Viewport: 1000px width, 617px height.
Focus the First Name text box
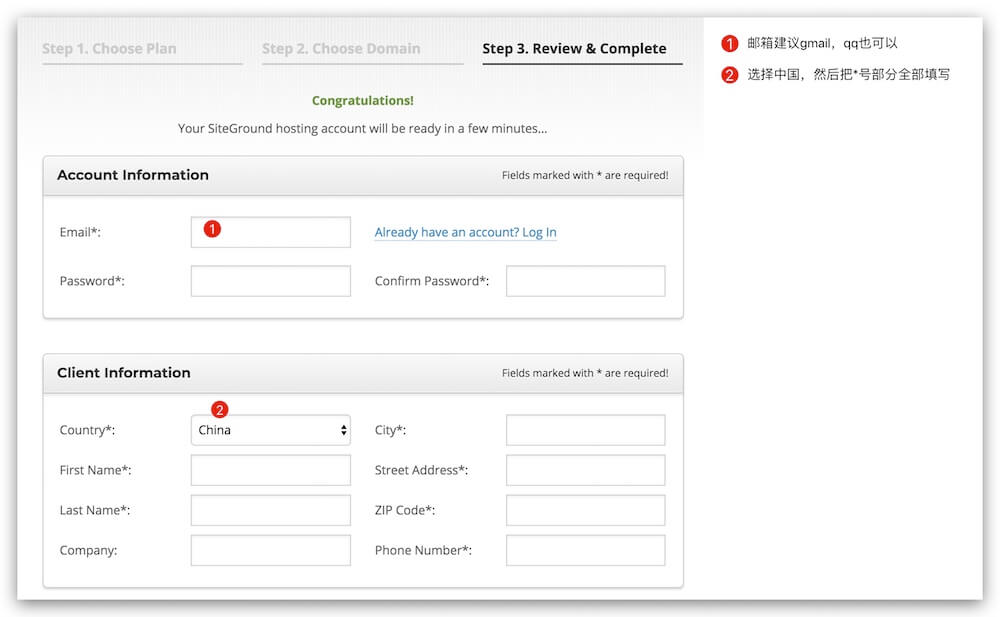pos(271,470)
